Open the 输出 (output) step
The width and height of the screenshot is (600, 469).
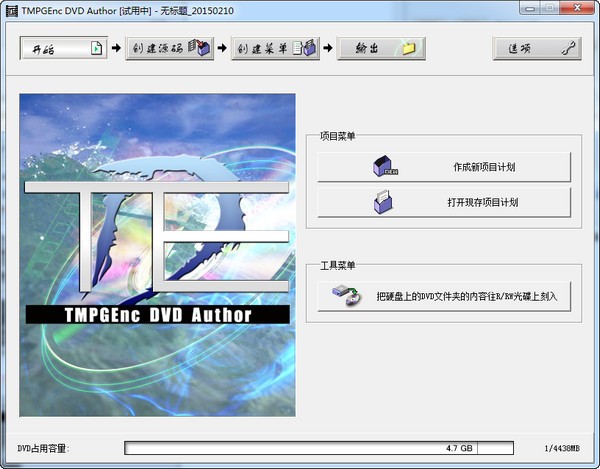381,49
